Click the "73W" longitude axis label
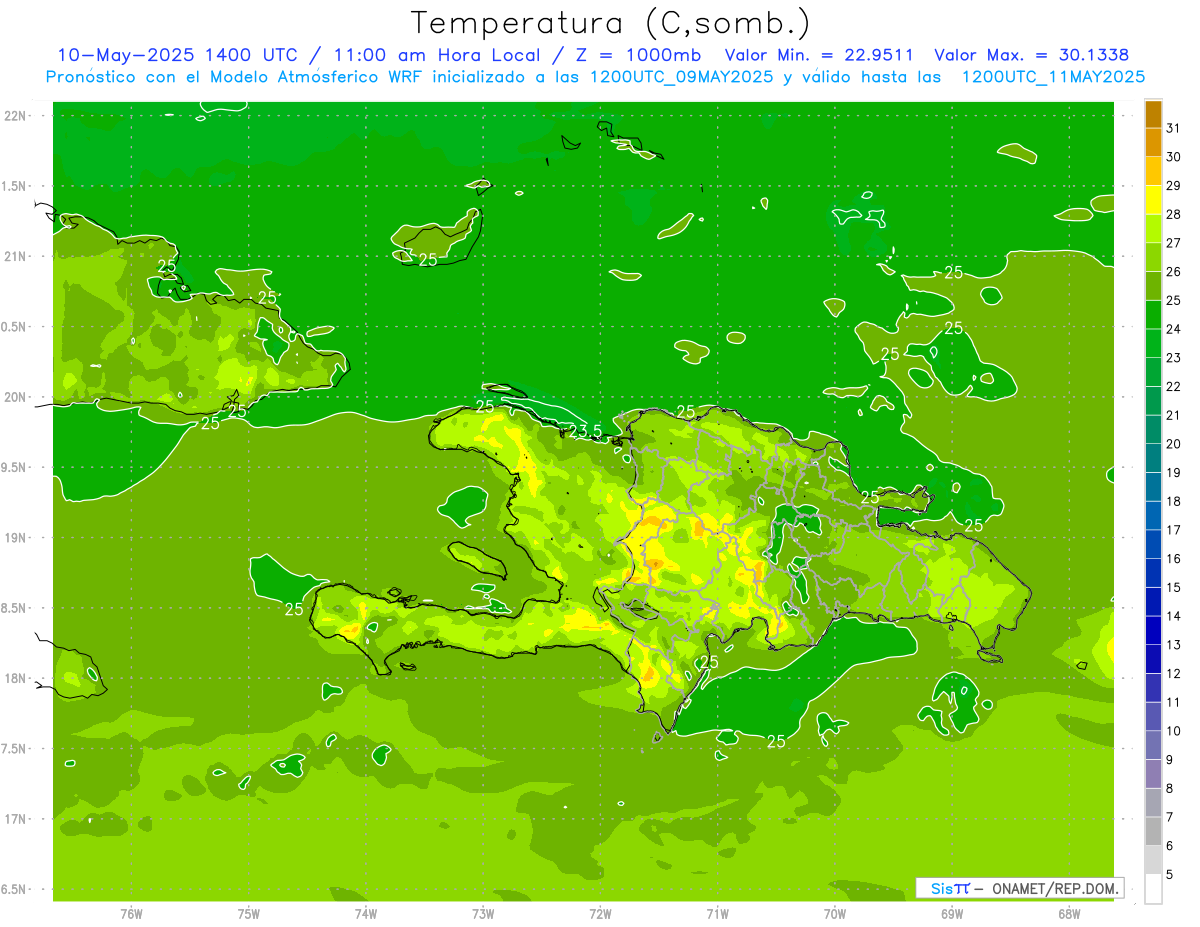Viewport: 1200px width, 927px height. [x=483, y=914]
